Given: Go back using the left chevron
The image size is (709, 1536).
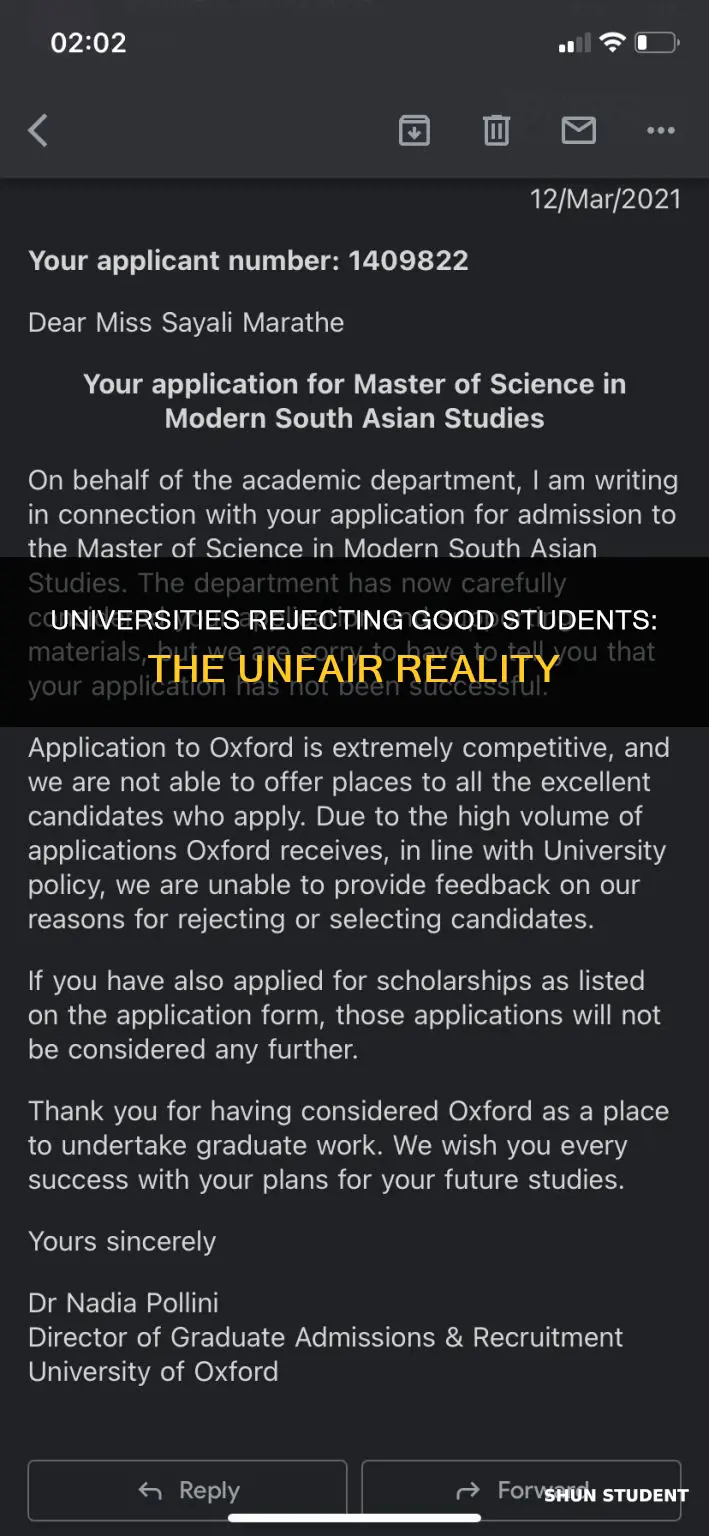Looking at the screenshot, I should [x=38, y=130].
